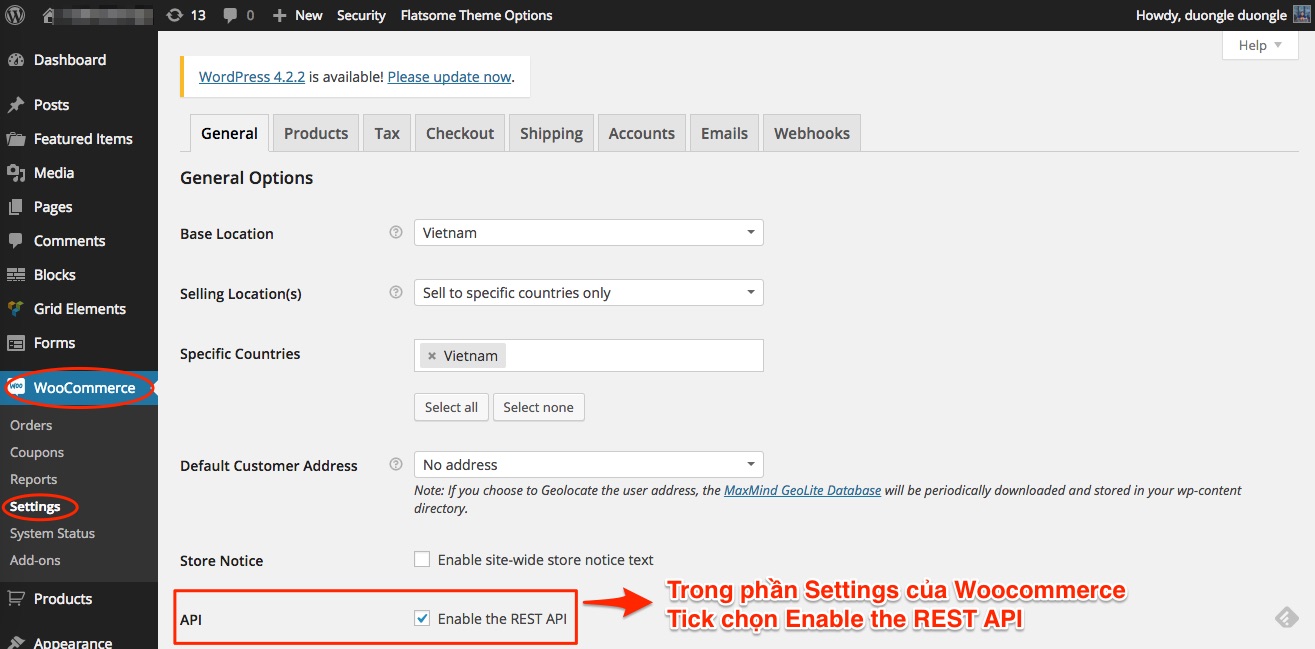Screen dimensions: 1315x649
Task: Open Settings under WooCommerce
Action: [x=35, y=506]
